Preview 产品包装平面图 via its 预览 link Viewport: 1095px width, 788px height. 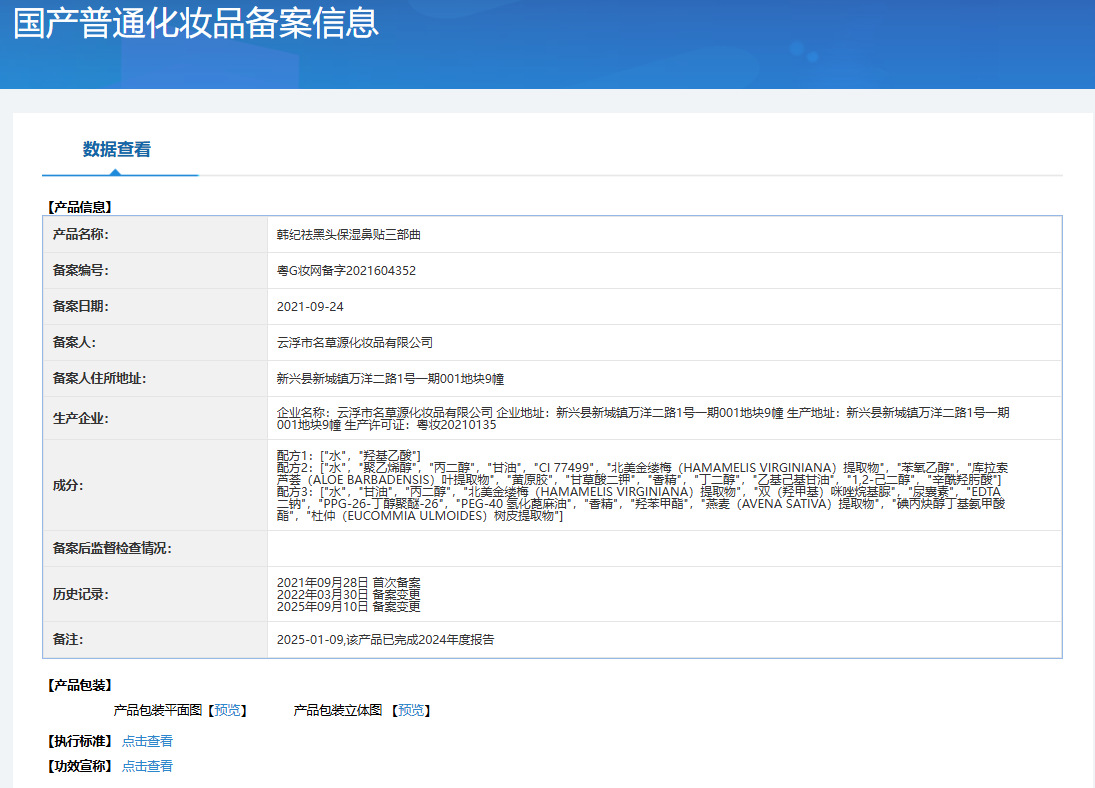pyautogui.click(x=227, y=710)
